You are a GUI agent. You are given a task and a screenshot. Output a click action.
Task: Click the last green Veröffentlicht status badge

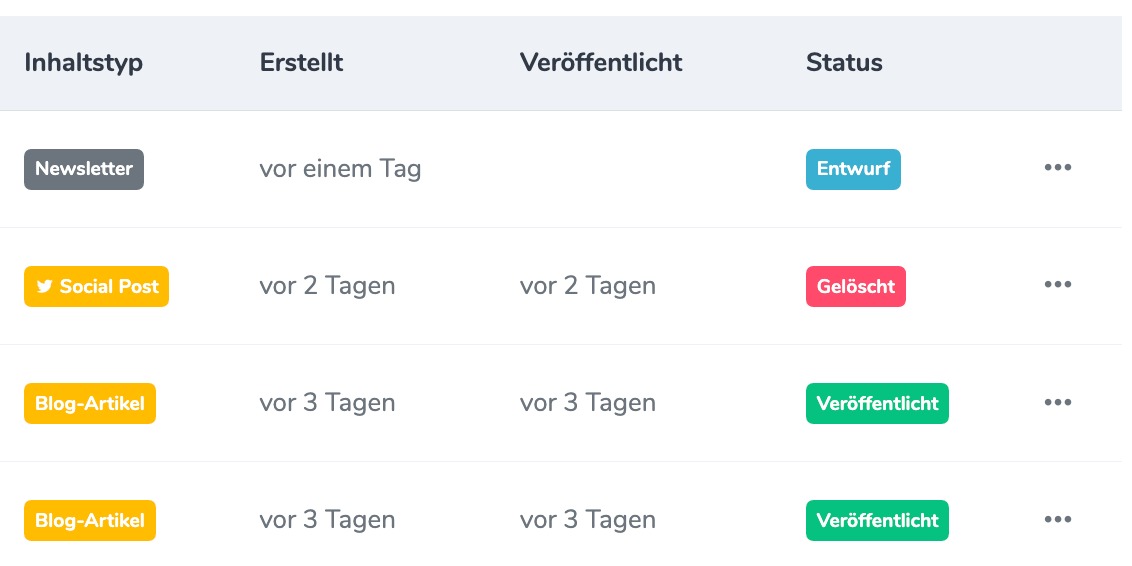coord(877,521)
